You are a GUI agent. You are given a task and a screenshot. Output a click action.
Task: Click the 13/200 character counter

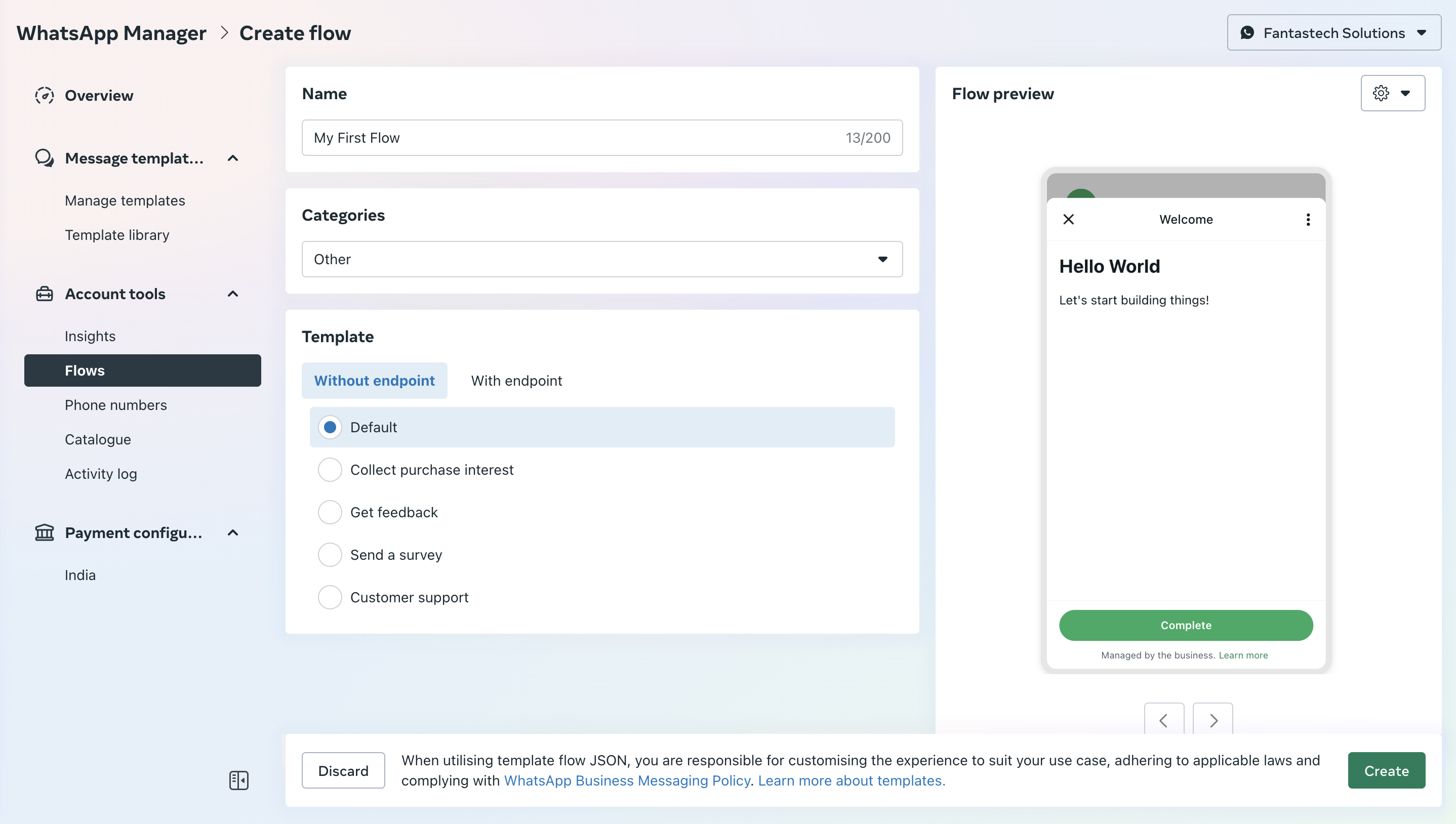coord(868,138)
